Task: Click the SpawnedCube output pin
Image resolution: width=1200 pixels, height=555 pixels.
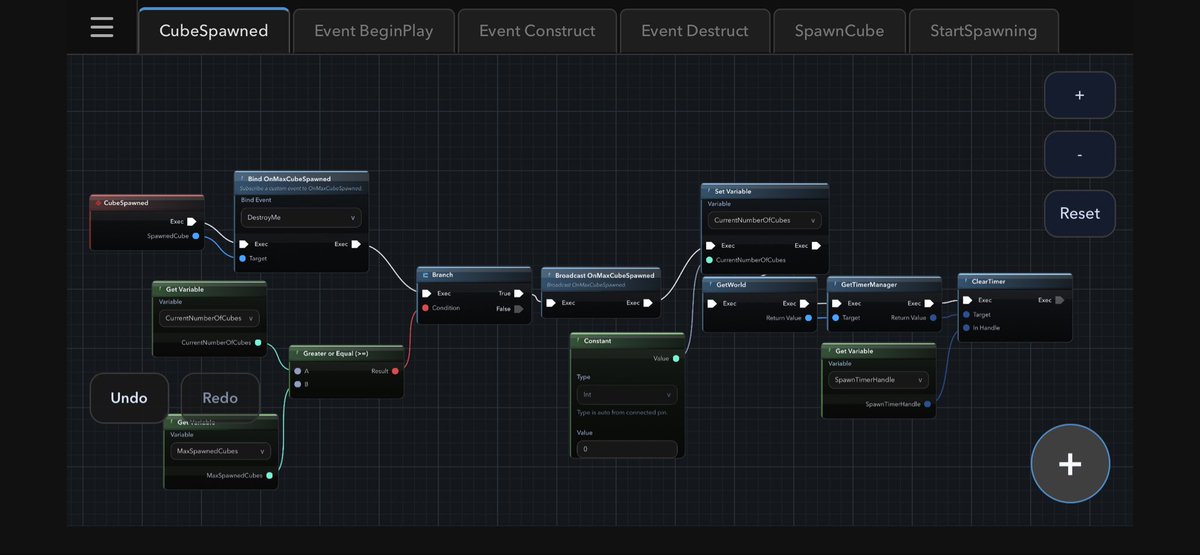Action: point(196,236)
